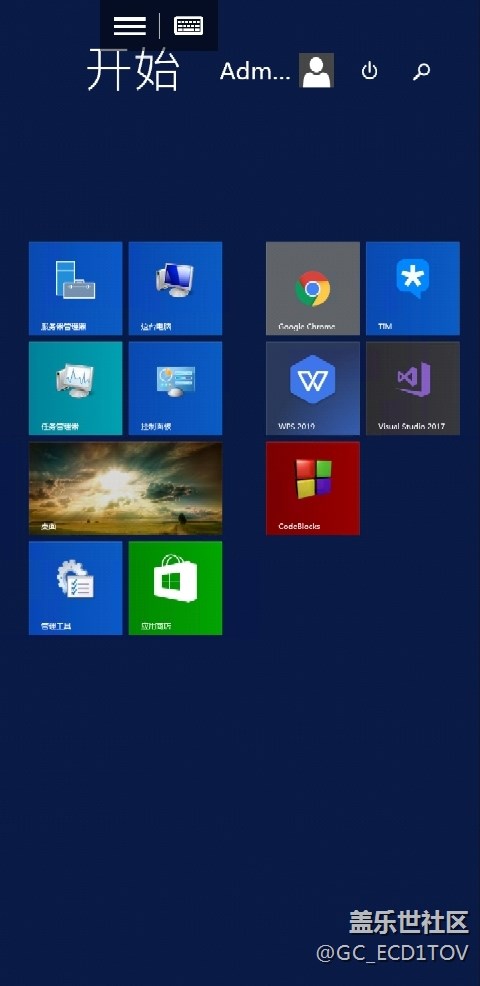This screenshot has height=986, width=480.
Task: Open the TIM app tile
Action: [x=413, y=288]
